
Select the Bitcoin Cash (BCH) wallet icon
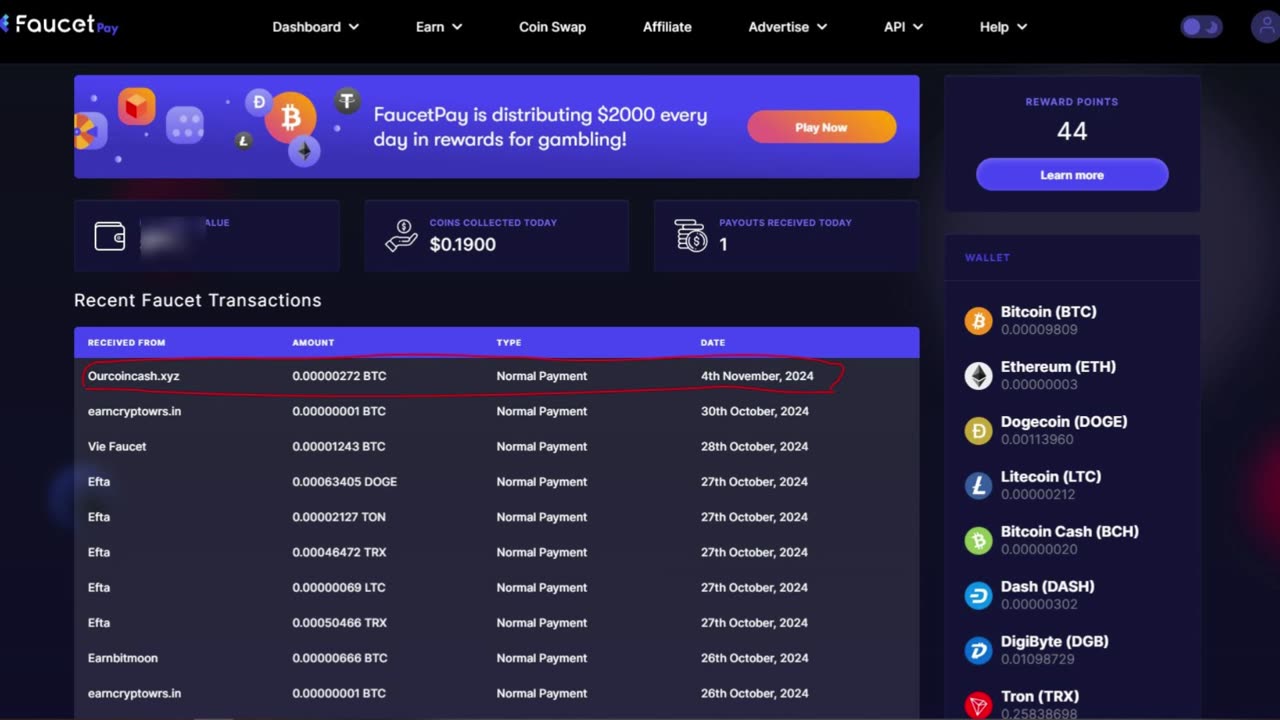coord(978,541)
